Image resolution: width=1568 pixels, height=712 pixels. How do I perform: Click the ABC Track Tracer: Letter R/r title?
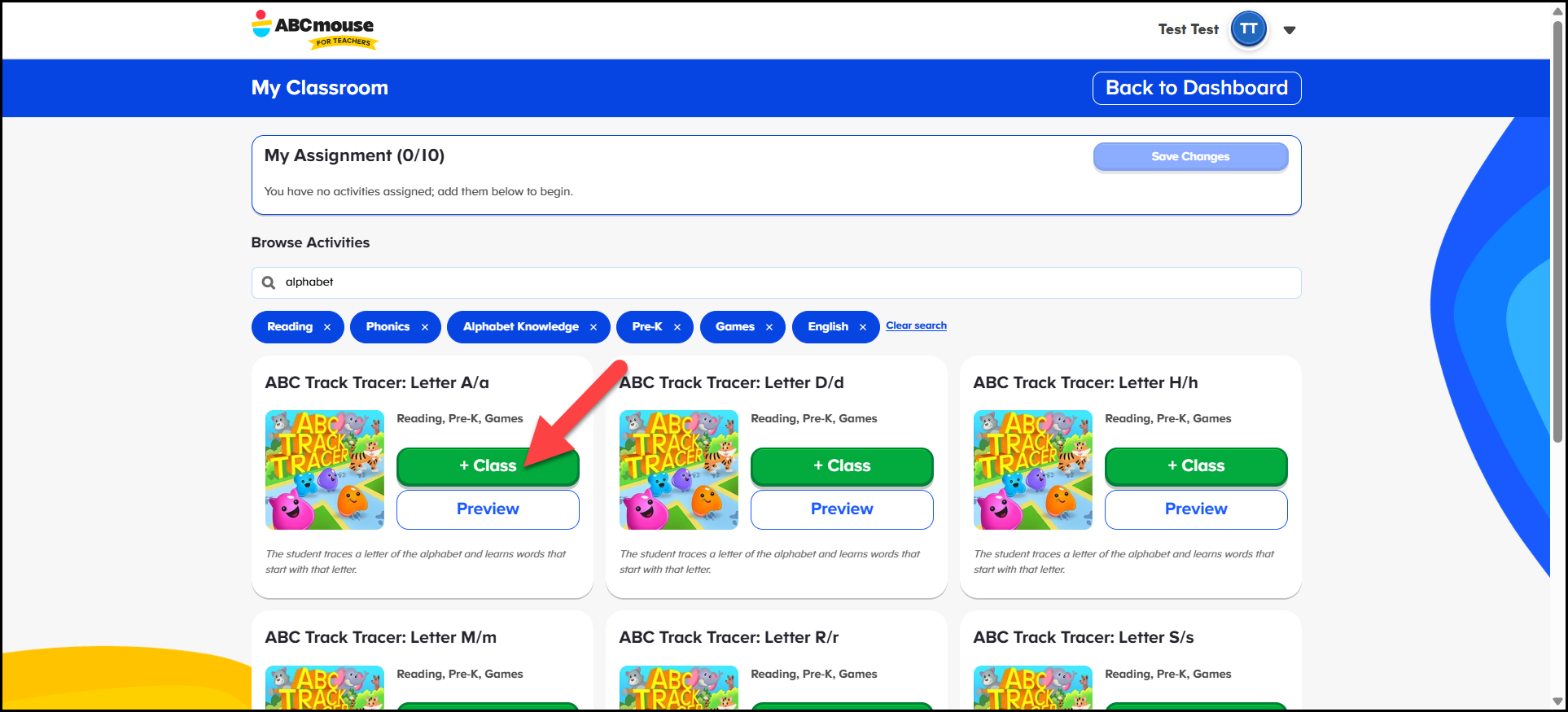(729, 637)
